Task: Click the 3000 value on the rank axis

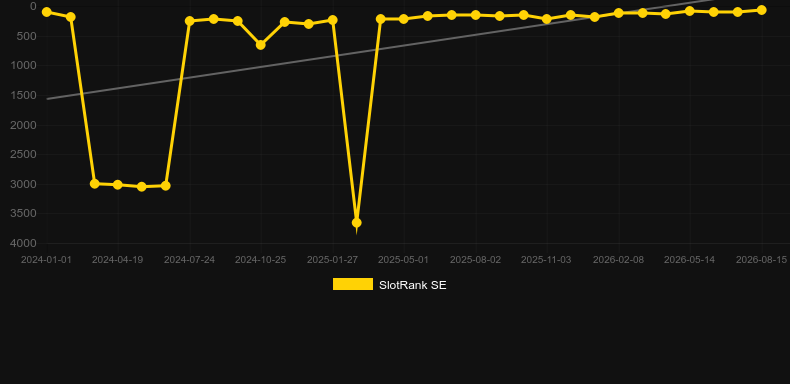Action: (x=24, y=184)
